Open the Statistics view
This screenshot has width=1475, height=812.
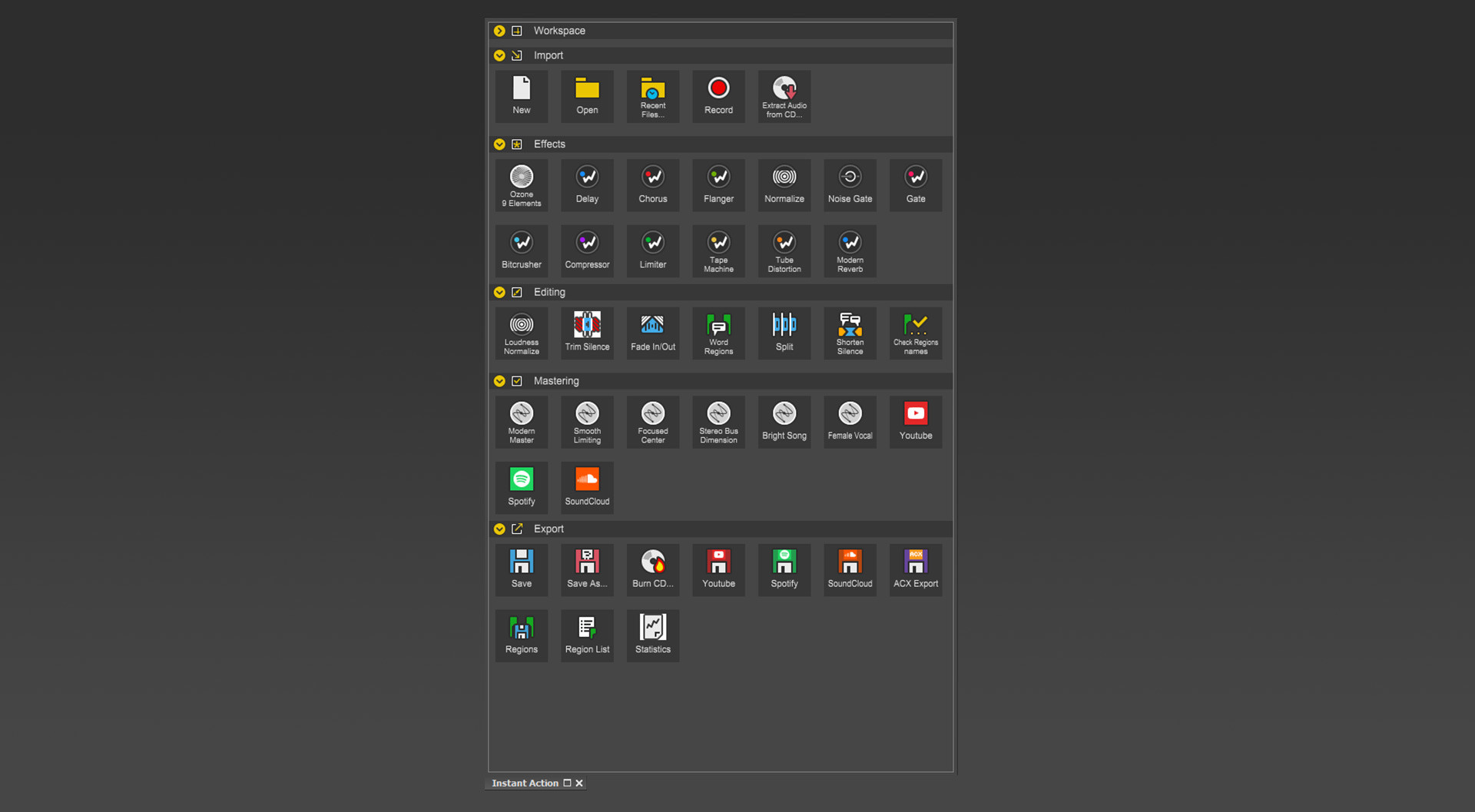[652, 635]
